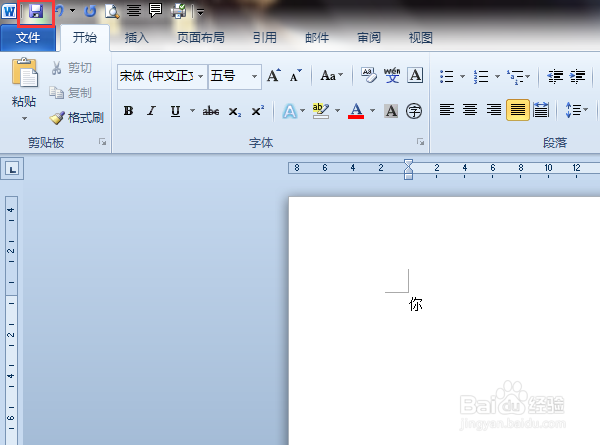This screenshot has width=600, height=445.
Task: Click the Multilevel List icon
Action: click(515, 77)
